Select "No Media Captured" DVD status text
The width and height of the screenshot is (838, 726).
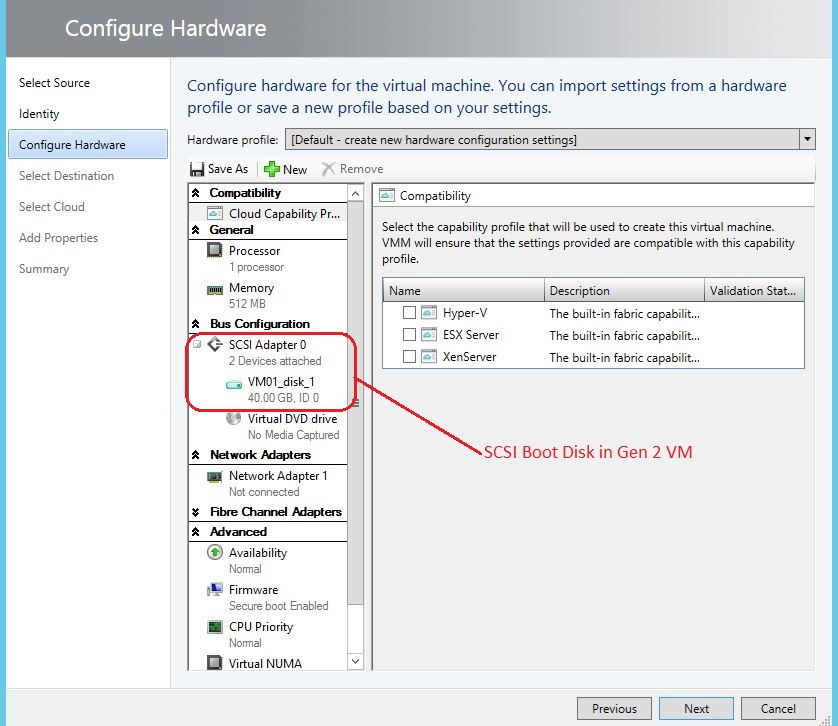tap(293, 435)
